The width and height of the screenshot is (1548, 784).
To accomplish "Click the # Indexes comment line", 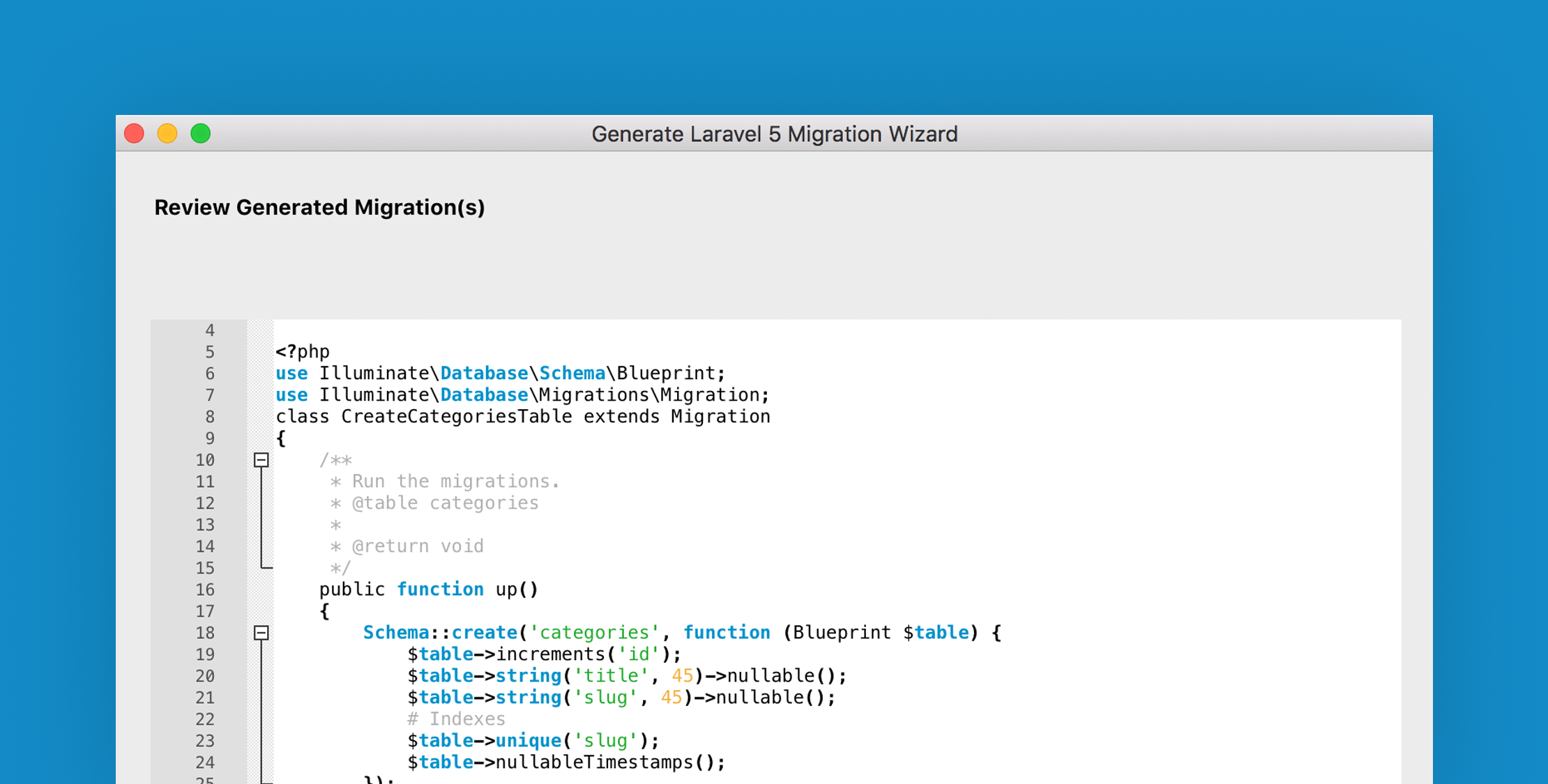I will click(x=457, y=718).
